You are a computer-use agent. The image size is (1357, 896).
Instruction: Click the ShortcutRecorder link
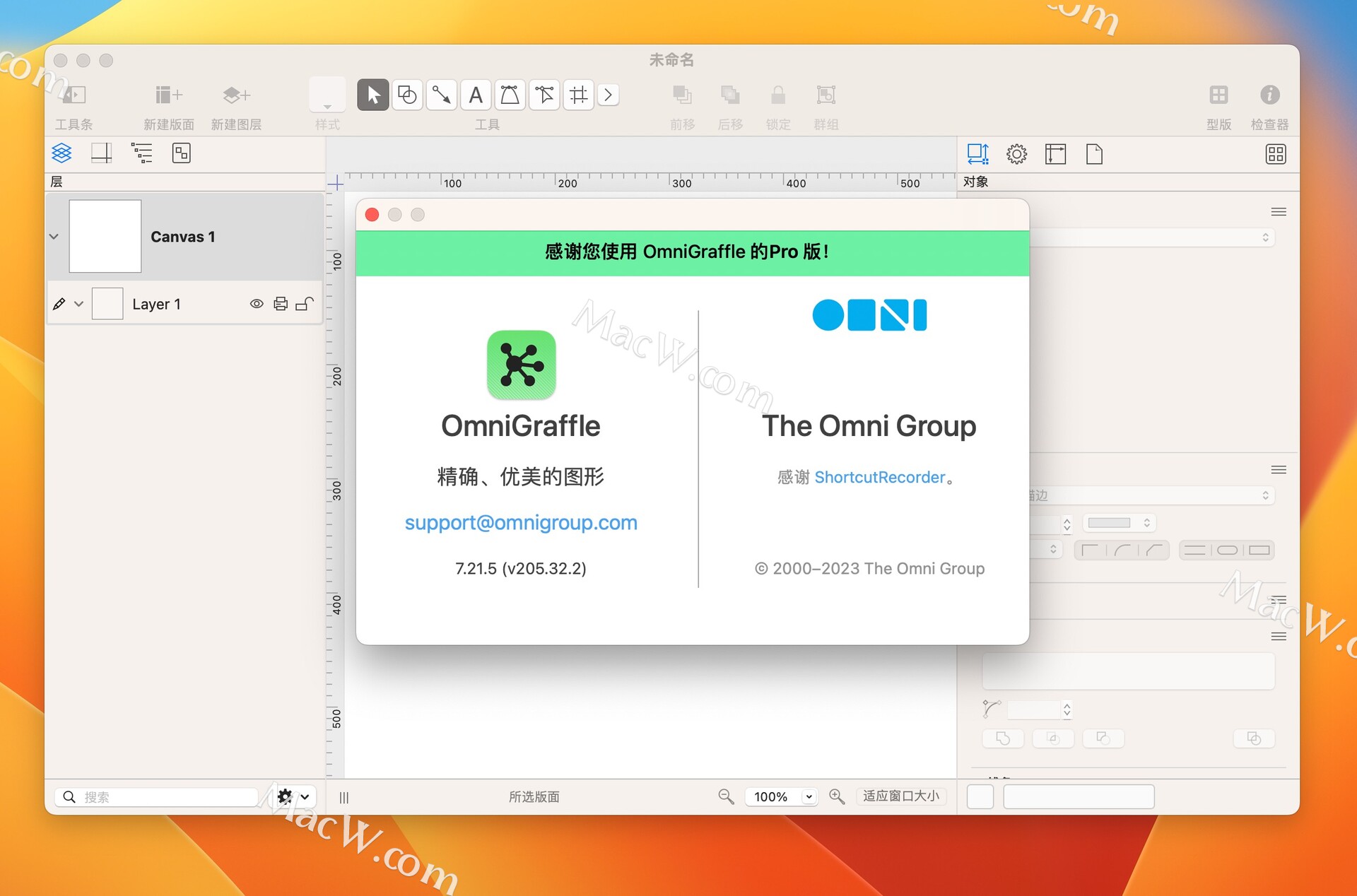pos(879,478)
